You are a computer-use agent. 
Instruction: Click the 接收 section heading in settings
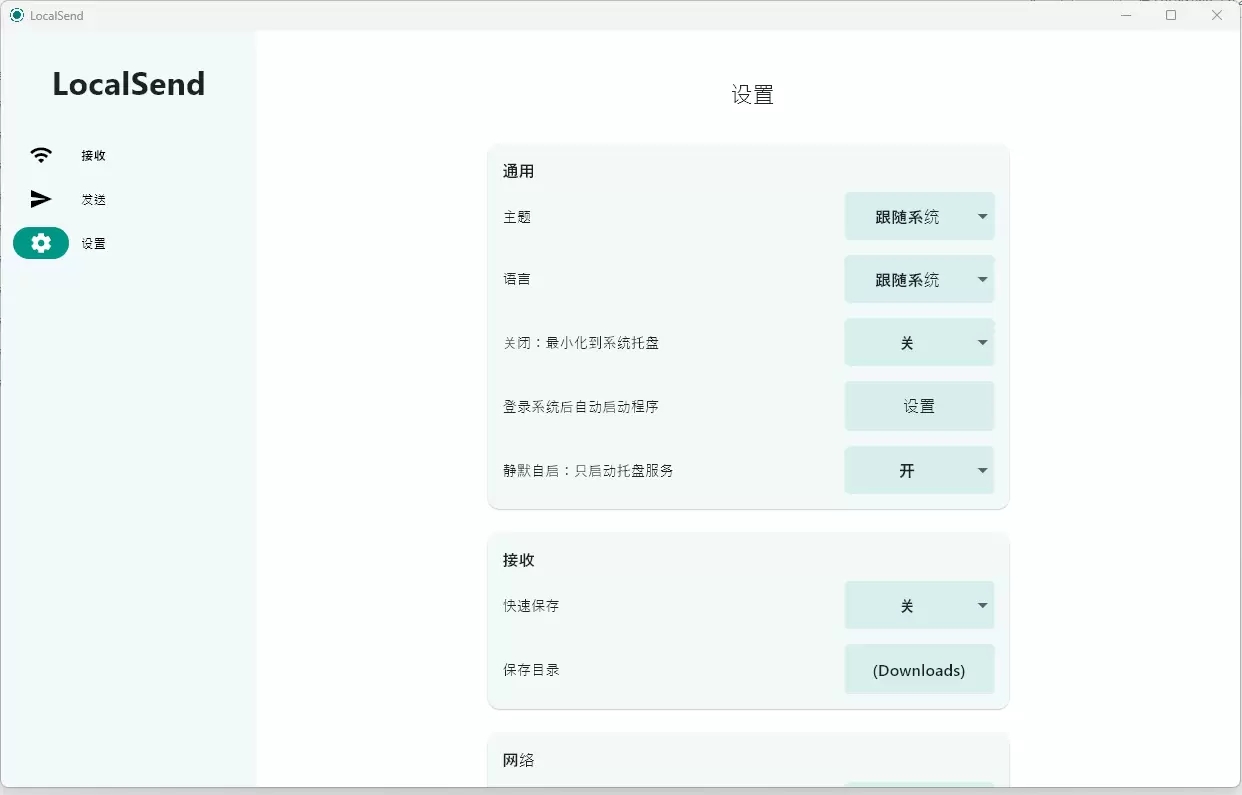pos(519,560)
